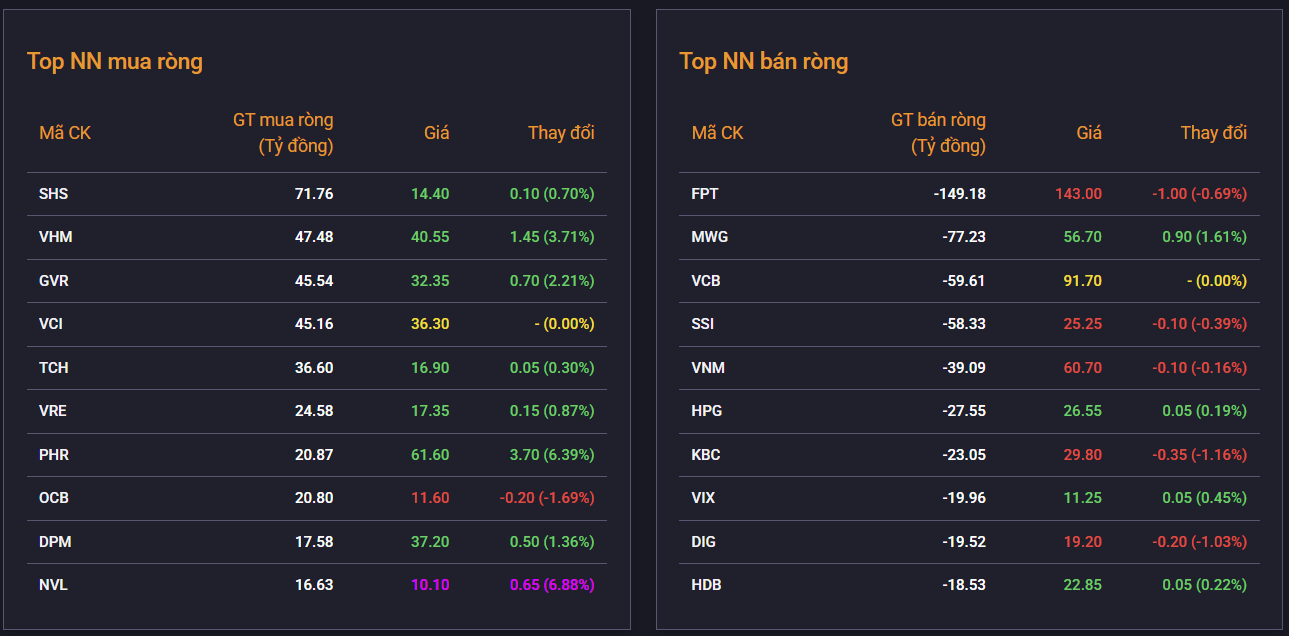Click the VRE change 0.15 (0.87%)
The width and height of the screenshot is (1289, 636).
pos(552,411)
